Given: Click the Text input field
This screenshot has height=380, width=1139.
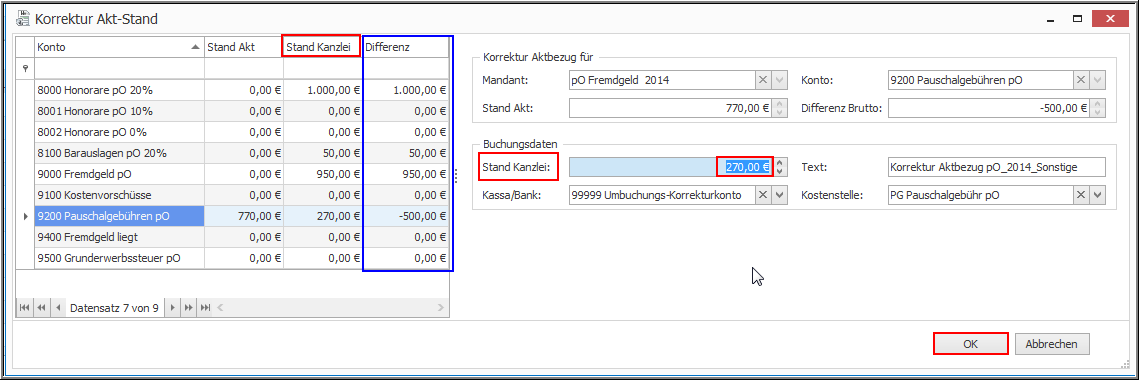Looking at the screenshot, I should (x=996, y=167).
